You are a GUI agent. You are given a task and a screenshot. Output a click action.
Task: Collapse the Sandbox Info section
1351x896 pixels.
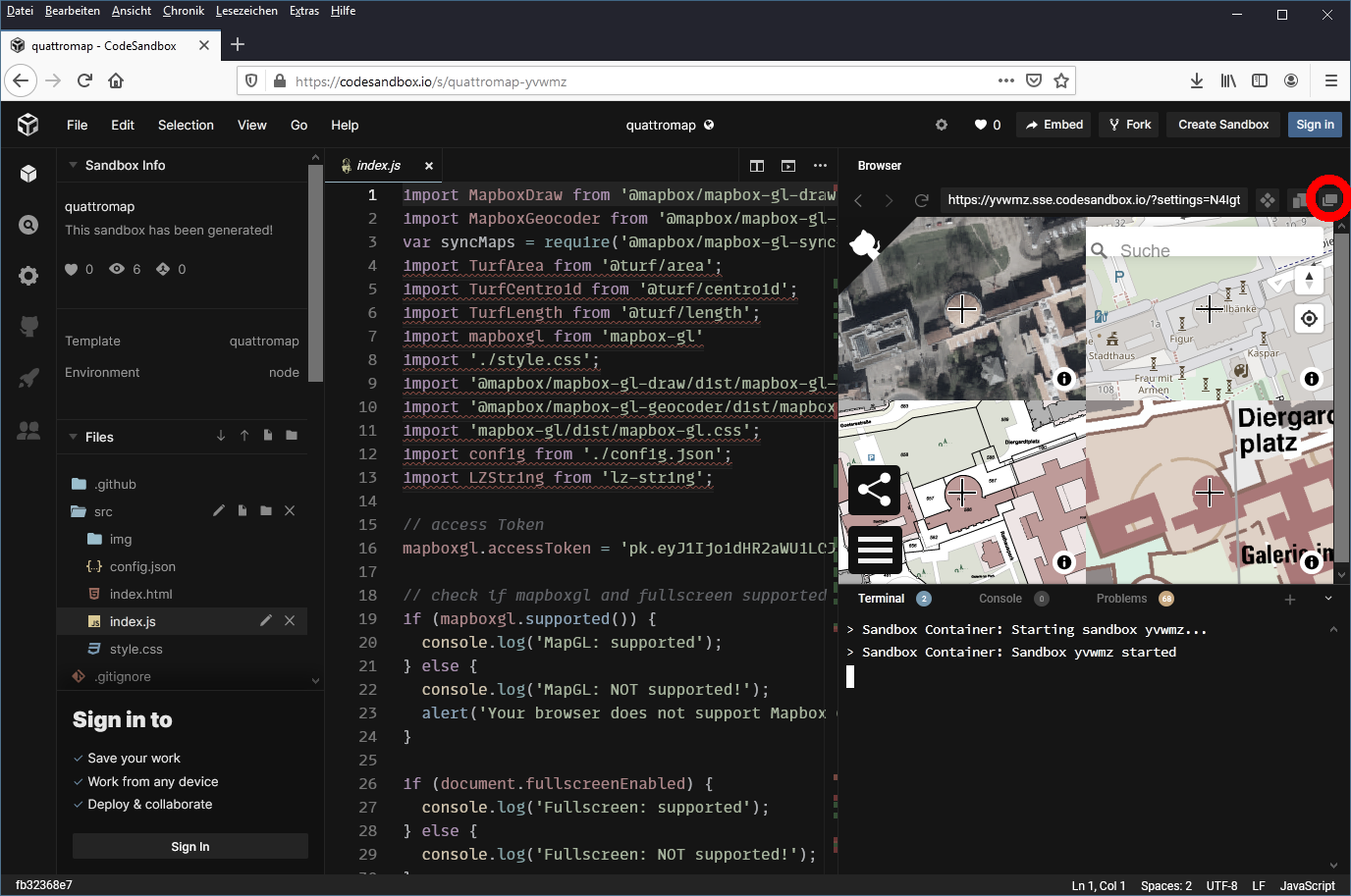pos(73,165)
